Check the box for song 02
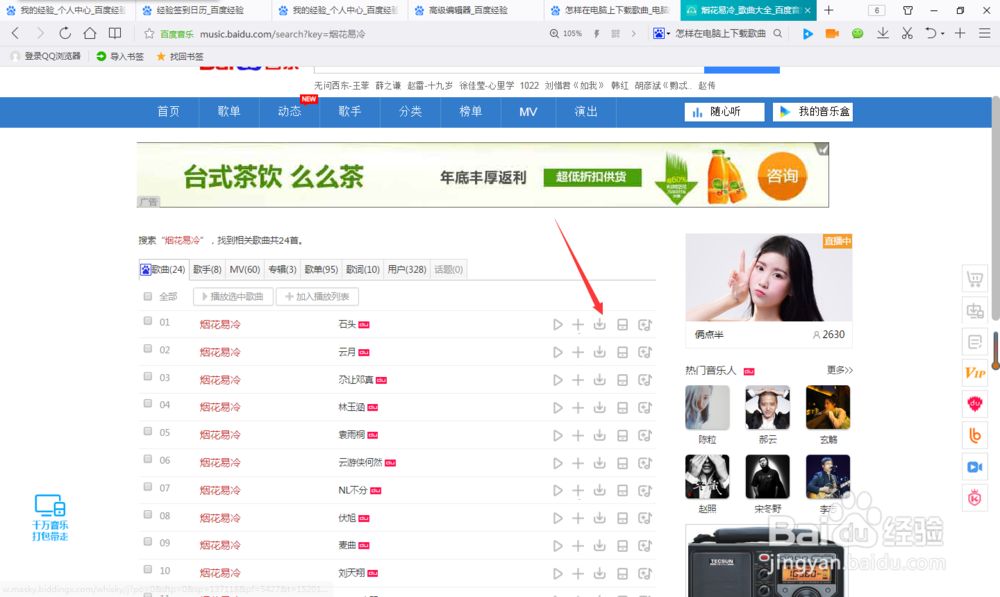 (x=148, y=349)
